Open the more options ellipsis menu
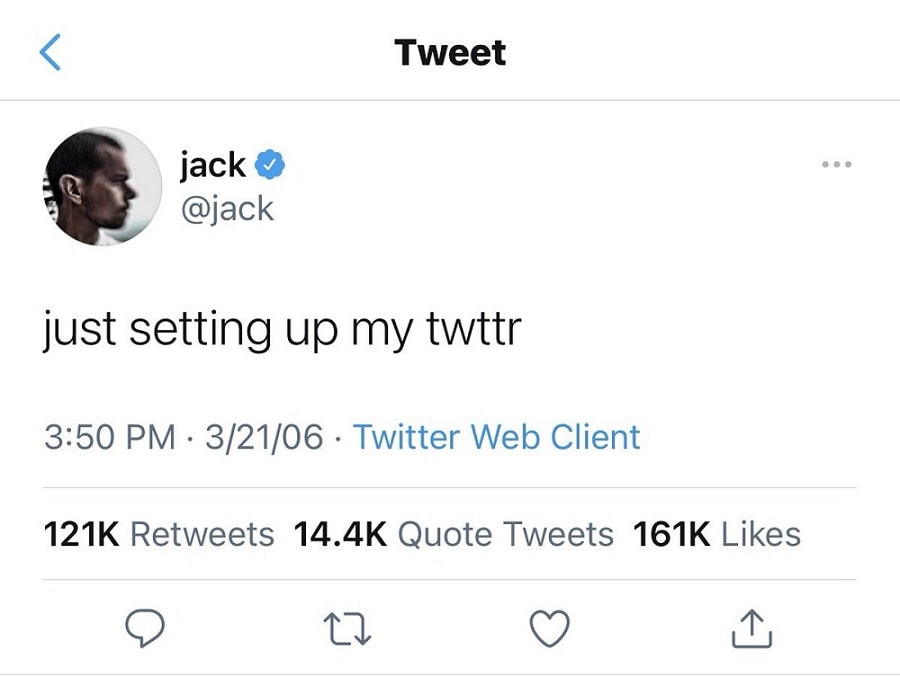This screenshot has height=677, width=900. [836, 164]
